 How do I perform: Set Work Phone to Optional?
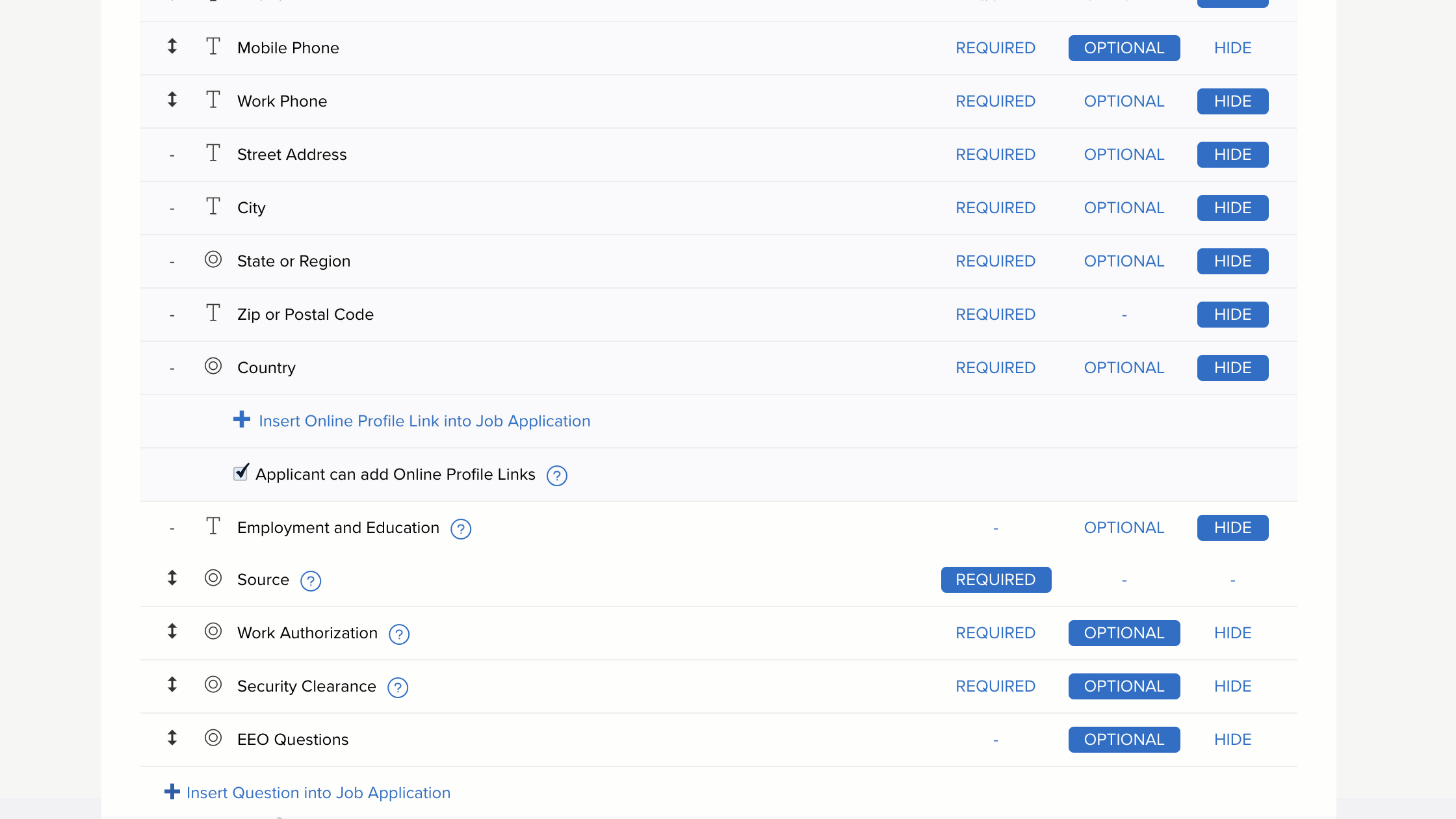point(1124,101)
